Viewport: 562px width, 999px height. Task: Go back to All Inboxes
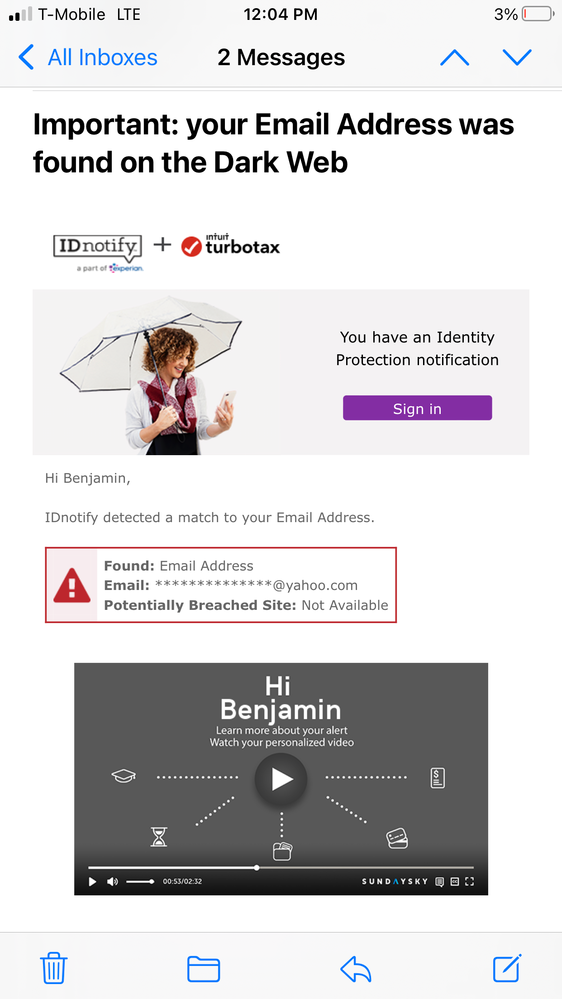click(88, 57)
